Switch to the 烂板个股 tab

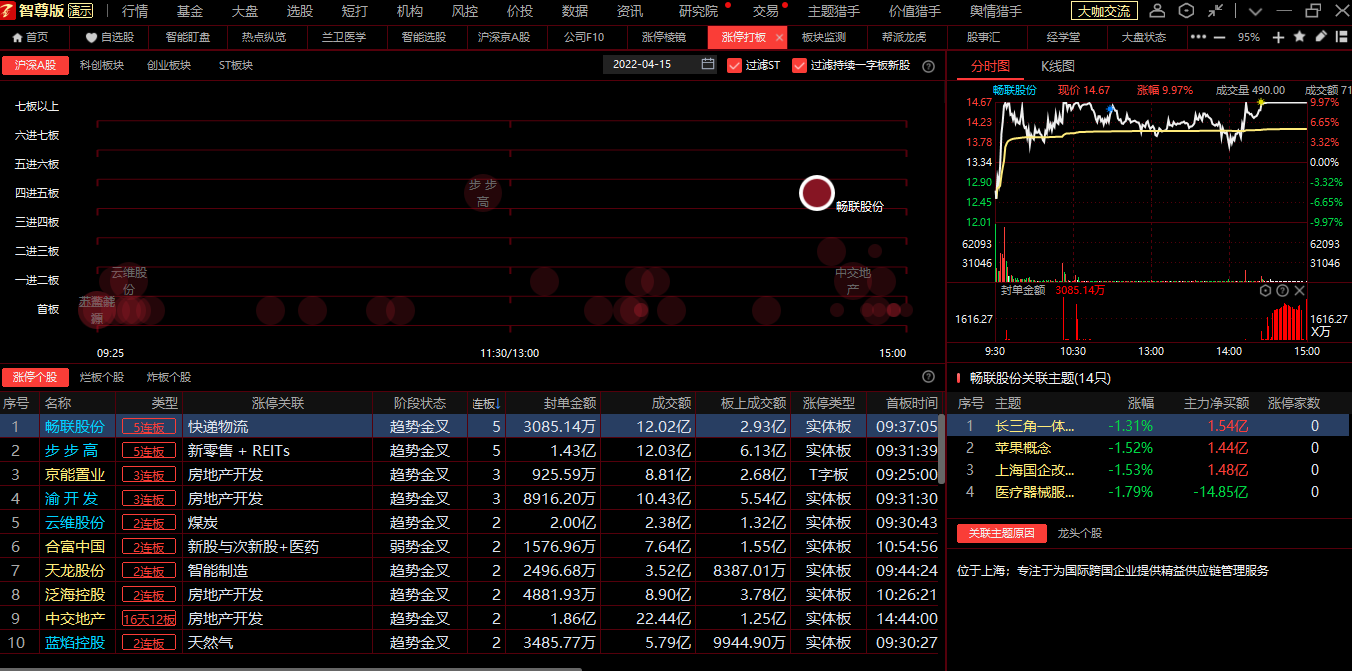point(101,377)
